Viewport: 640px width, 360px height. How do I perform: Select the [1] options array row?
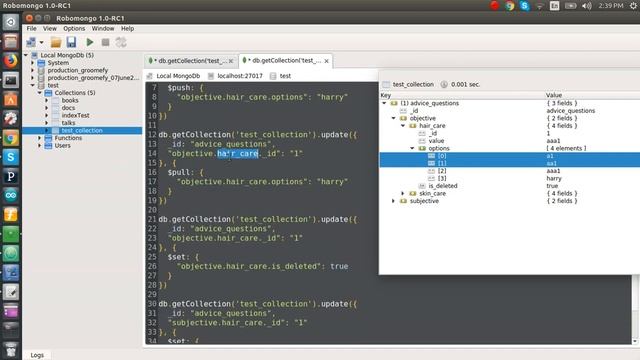click(509, 163)
